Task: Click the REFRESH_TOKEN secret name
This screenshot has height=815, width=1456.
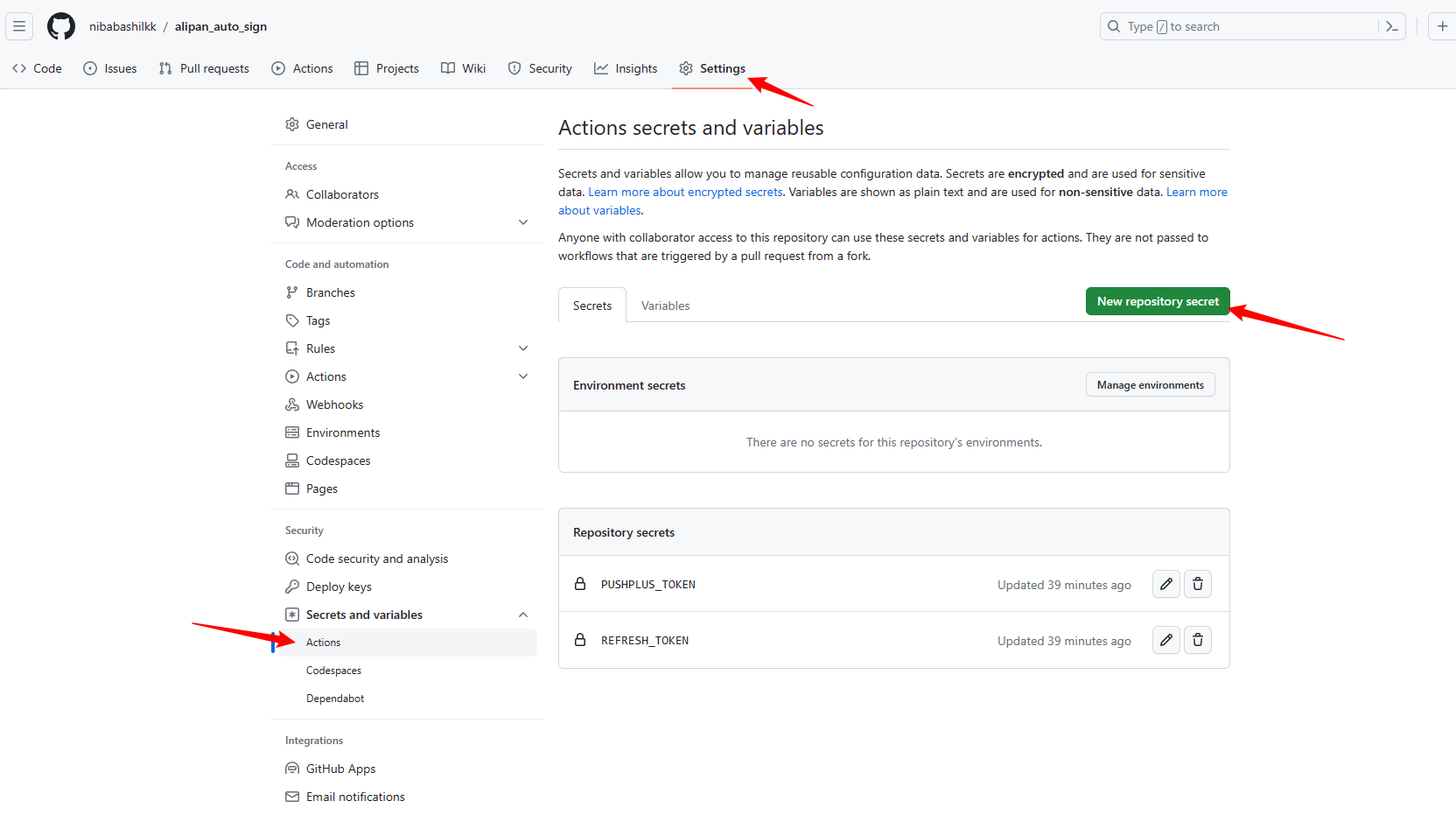Action: [x=645, y=641]
